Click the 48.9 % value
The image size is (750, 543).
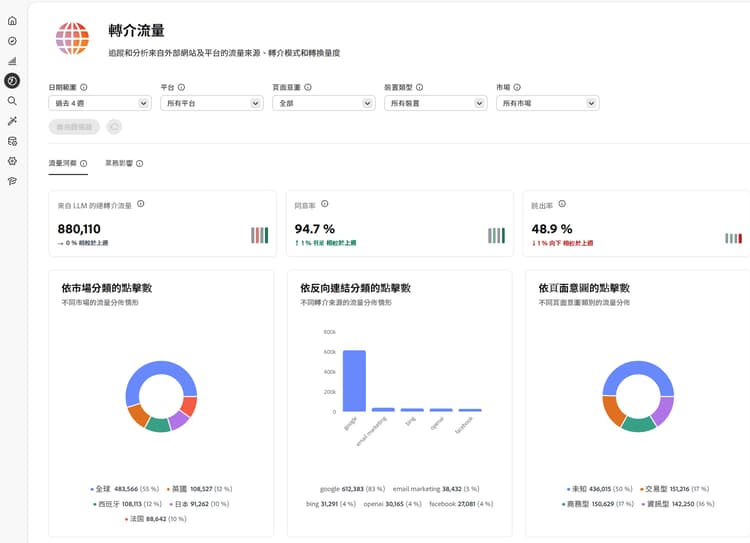552,229
